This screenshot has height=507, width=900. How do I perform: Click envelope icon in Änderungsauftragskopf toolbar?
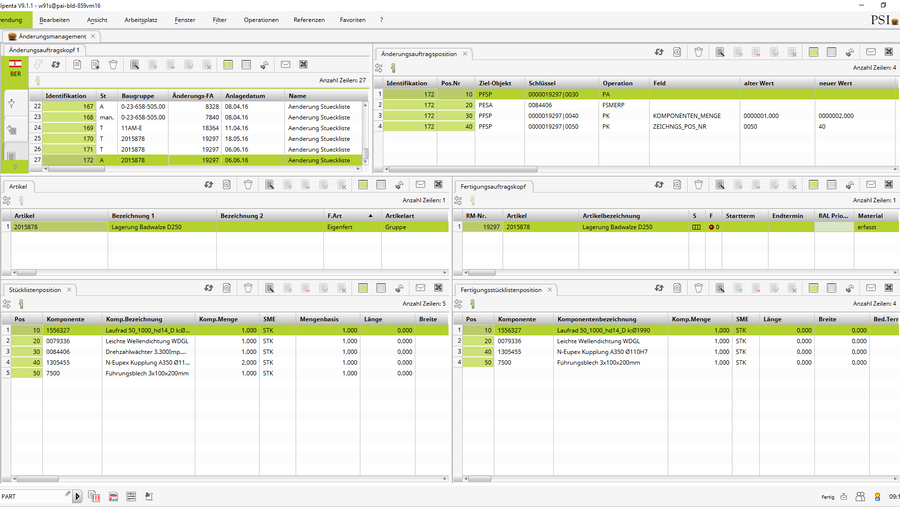coord(285,65)
